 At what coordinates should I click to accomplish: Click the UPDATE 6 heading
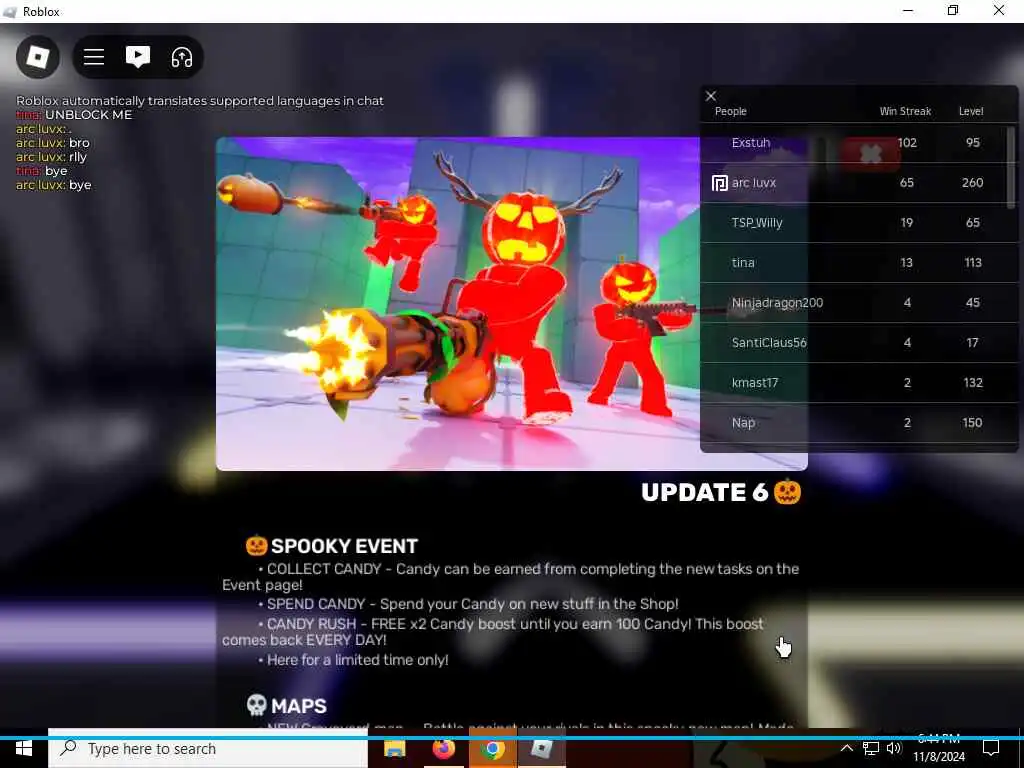(720, 492)
